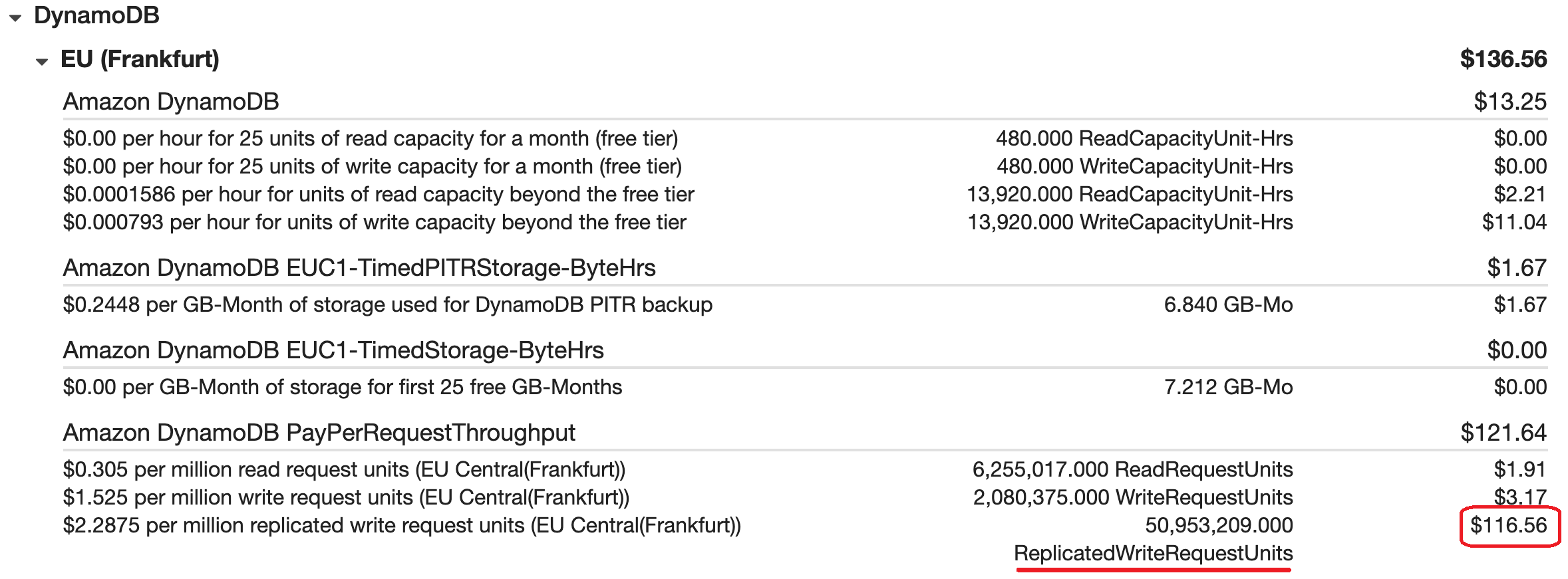Click the underlined ReplicatedWriteRequestUnits label

[1153, 553]
